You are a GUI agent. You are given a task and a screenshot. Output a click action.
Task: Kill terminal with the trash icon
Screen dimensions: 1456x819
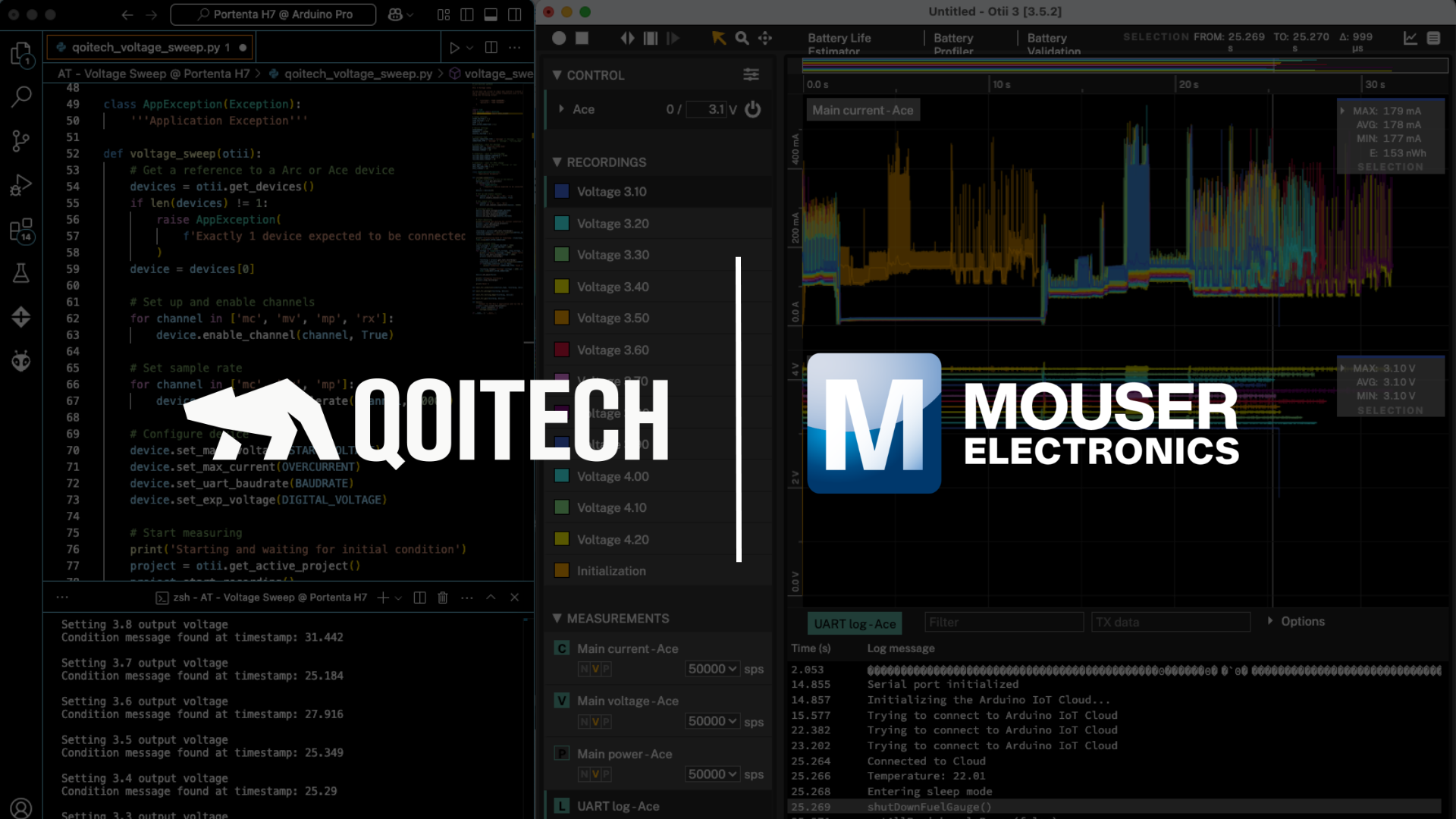[443, 598]
